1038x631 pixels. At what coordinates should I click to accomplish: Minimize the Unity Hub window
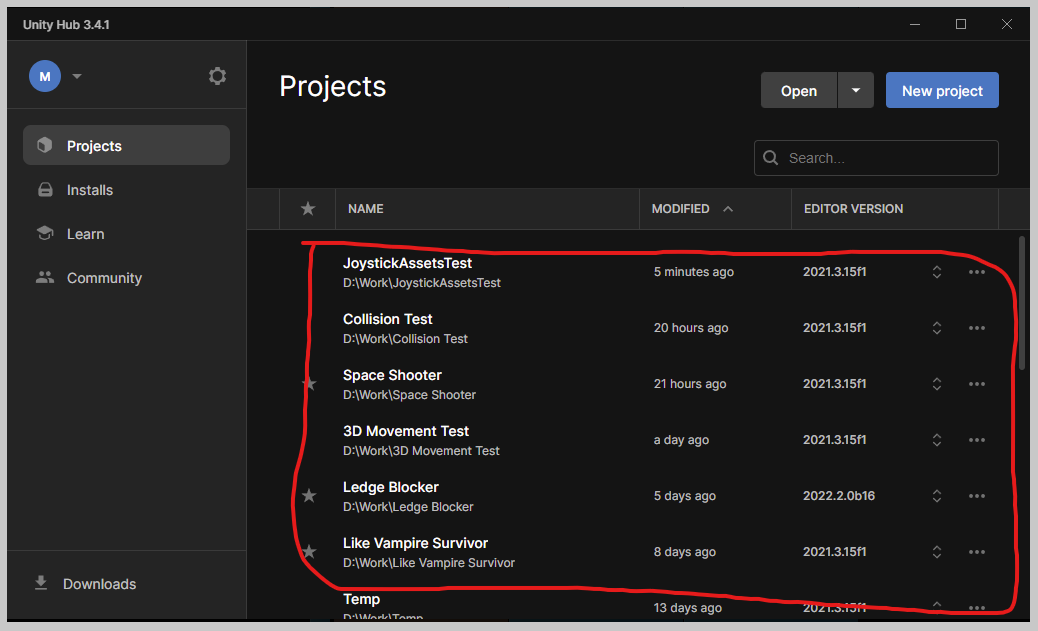point(915,24)
